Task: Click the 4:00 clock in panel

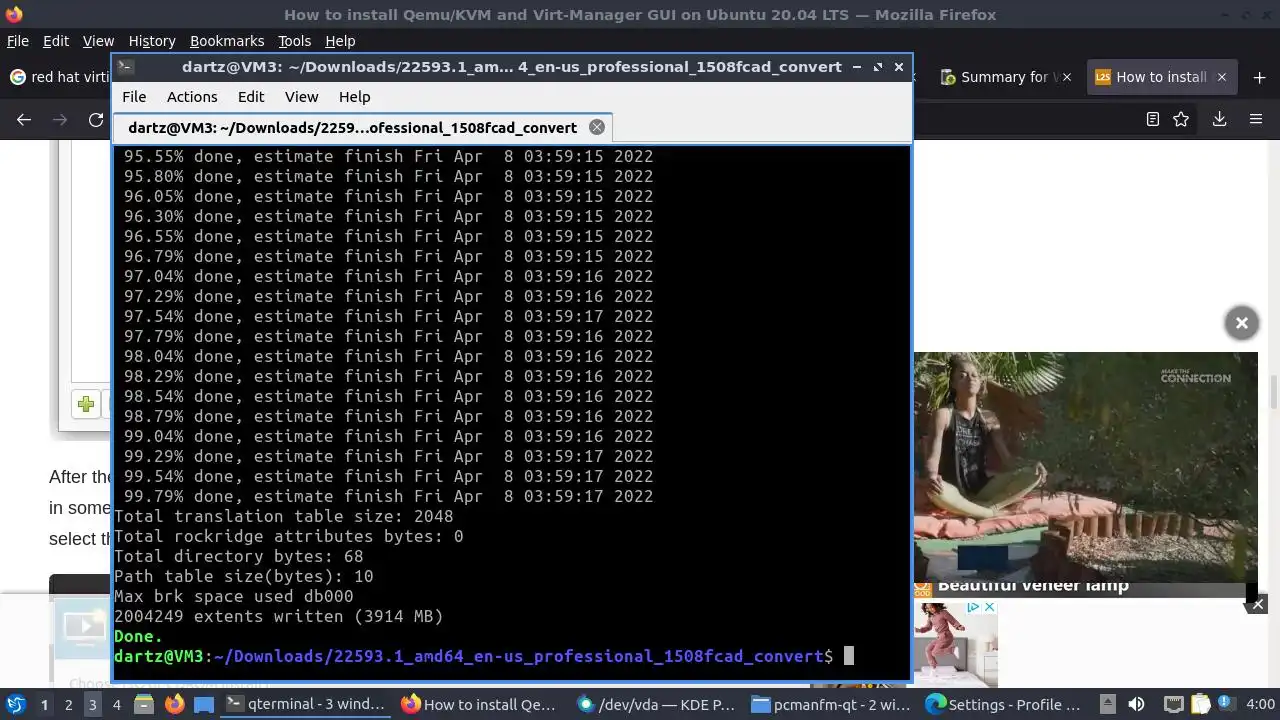Action: pos(1260,705)
